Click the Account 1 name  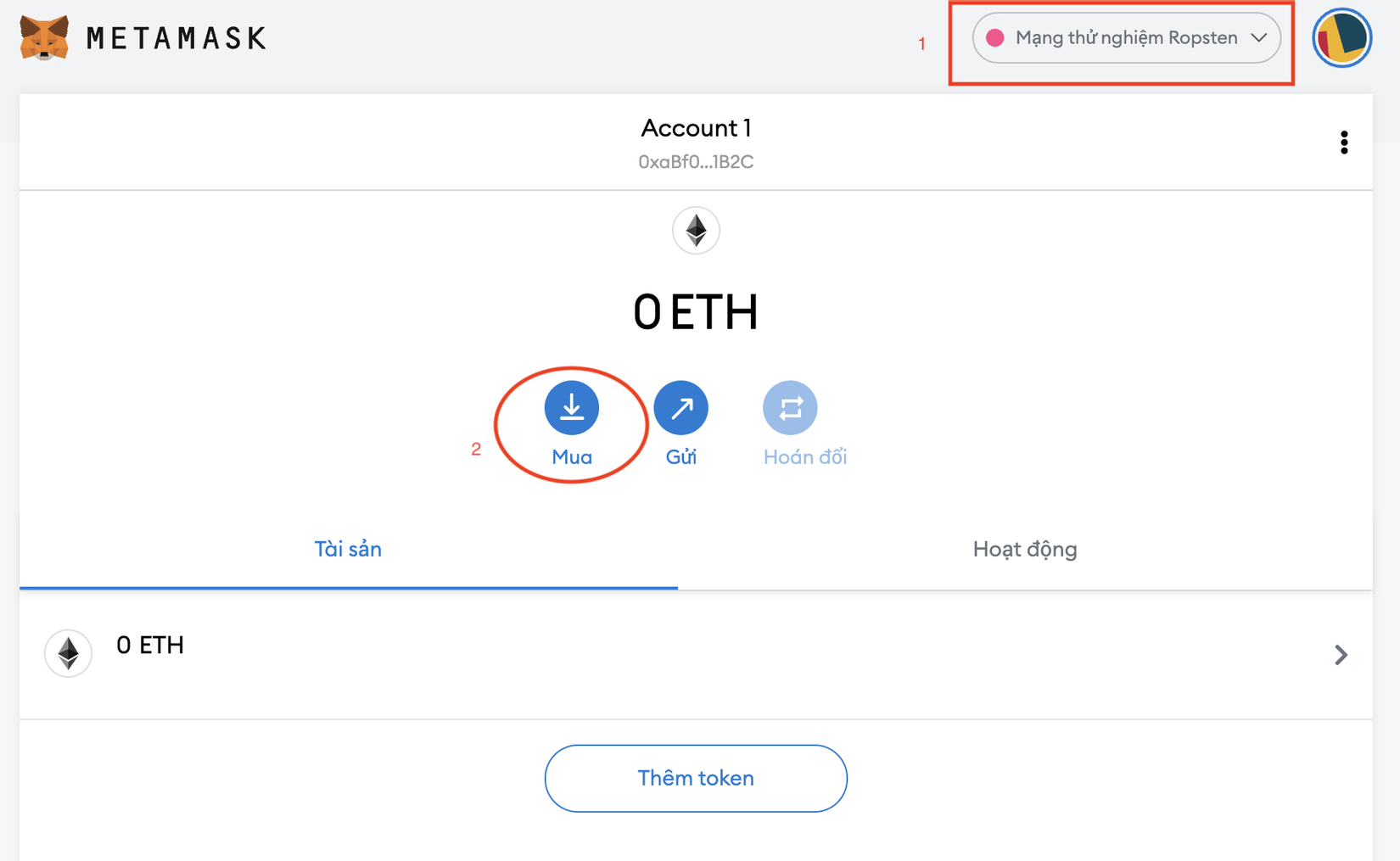pyautogui.click(x=696, y=128)
